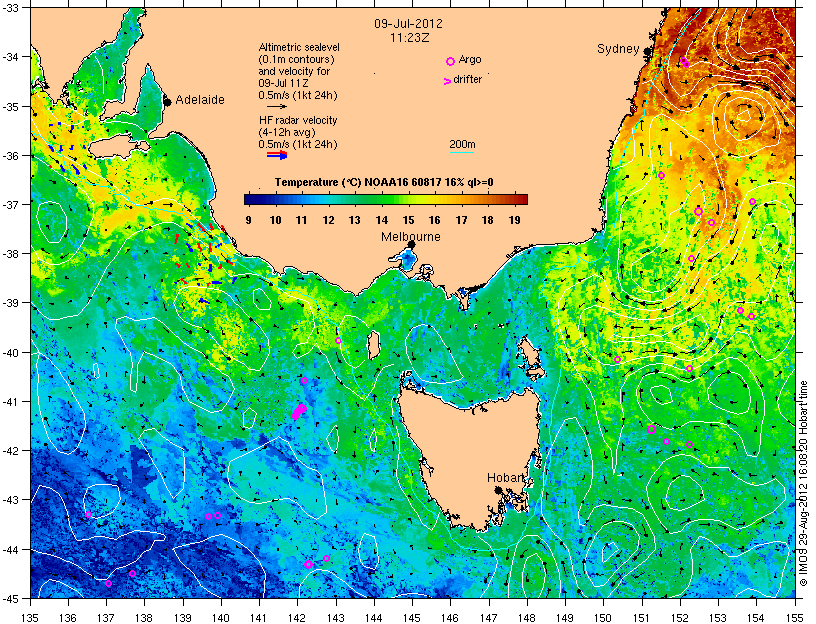The image size is (816, 624).
Task: Click the color bar value 19
Action: [x=514, y=220]
